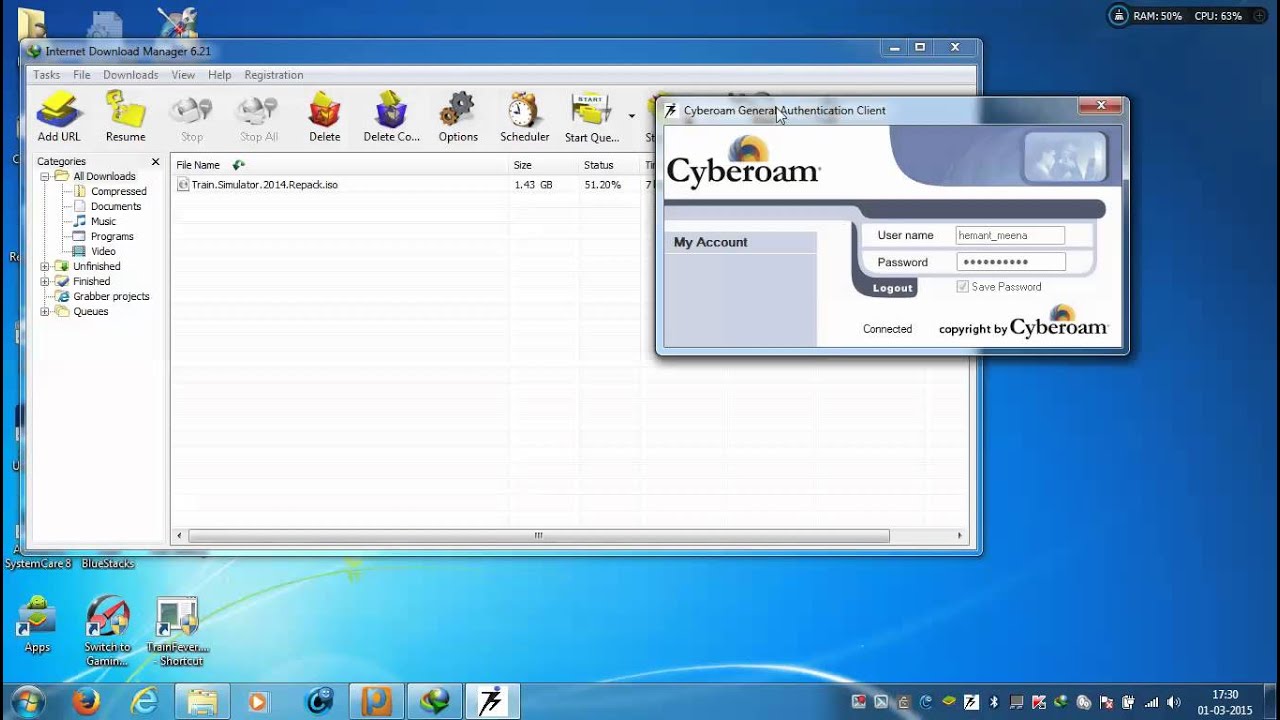Launch Internet Explorer from the taskbar

[x=145, y=702]
